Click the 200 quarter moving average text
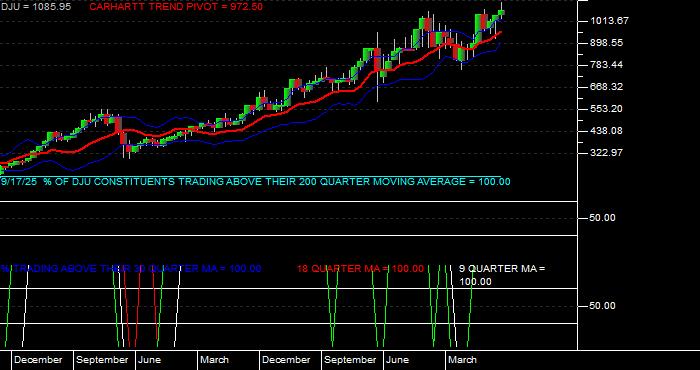This screenshot has height=370, width=700. point(255,182)
